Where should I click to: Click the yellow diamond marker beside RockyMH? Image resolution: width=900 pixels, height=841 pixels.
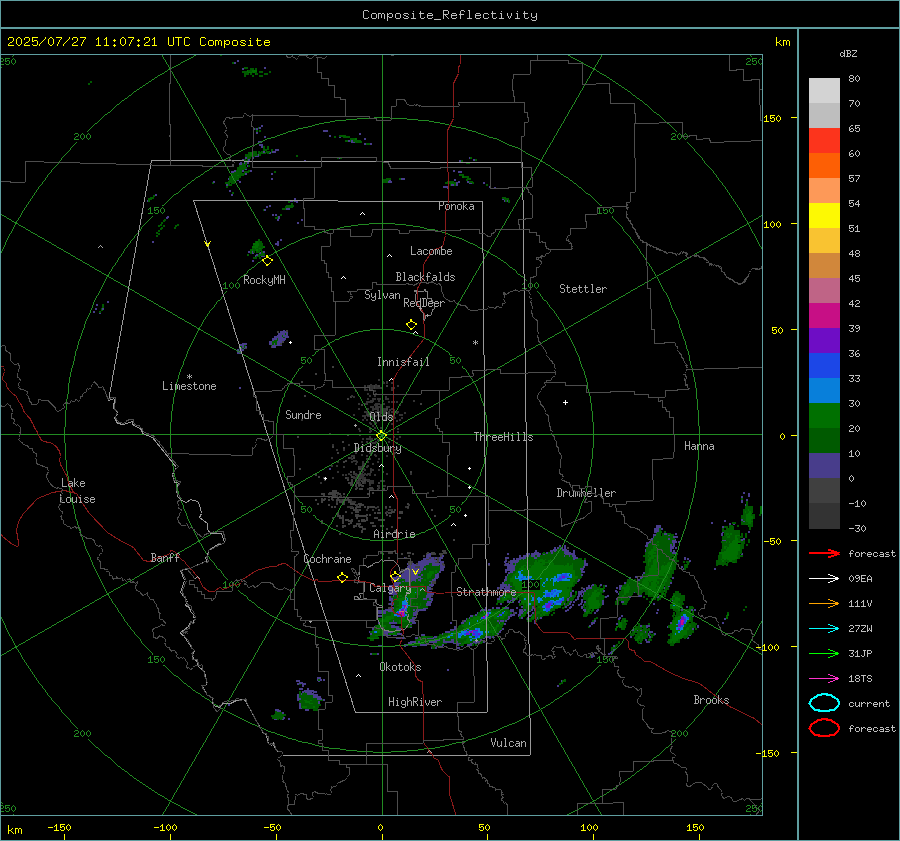(267, 261)
